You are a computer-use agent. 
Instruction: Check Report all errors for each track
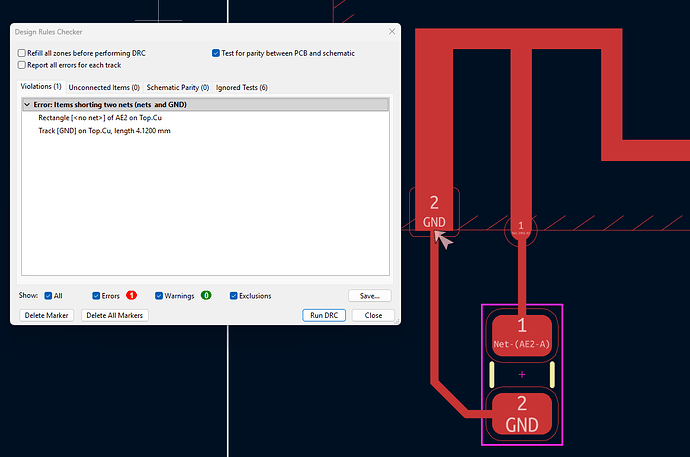pos(22,64)
